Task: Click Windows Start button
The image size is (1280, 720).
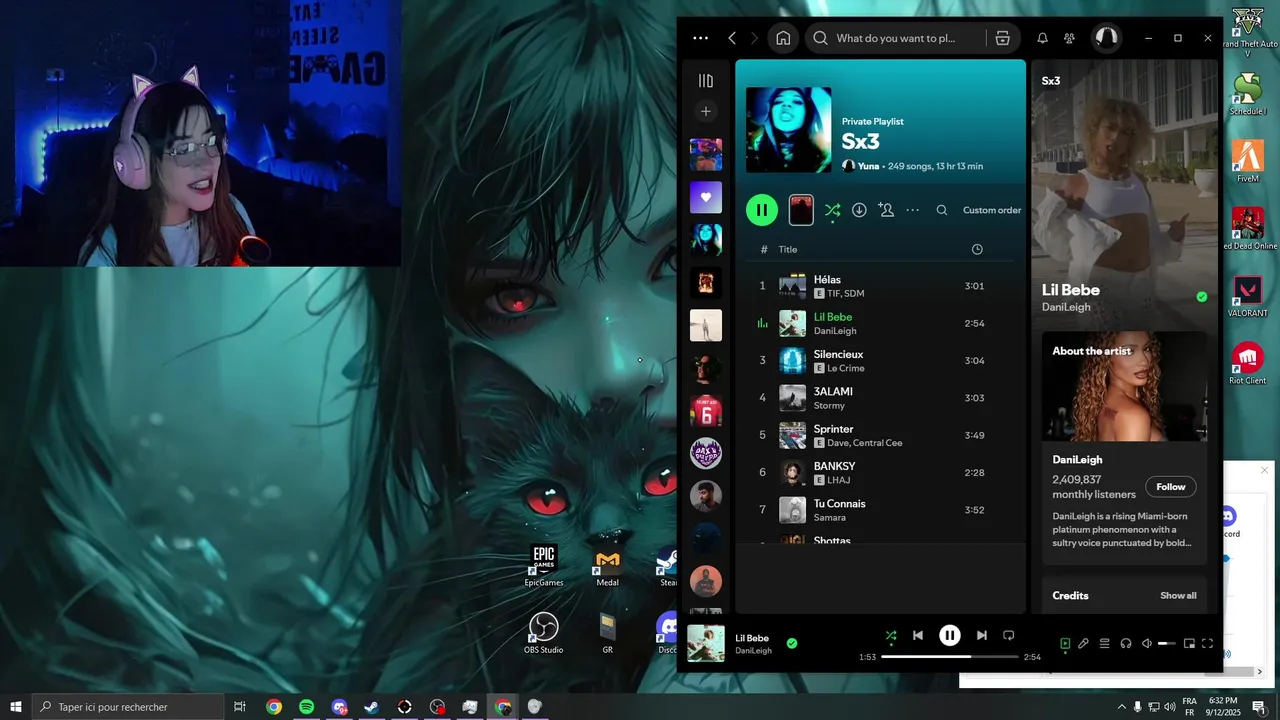Action: click(x=15, y=707)
